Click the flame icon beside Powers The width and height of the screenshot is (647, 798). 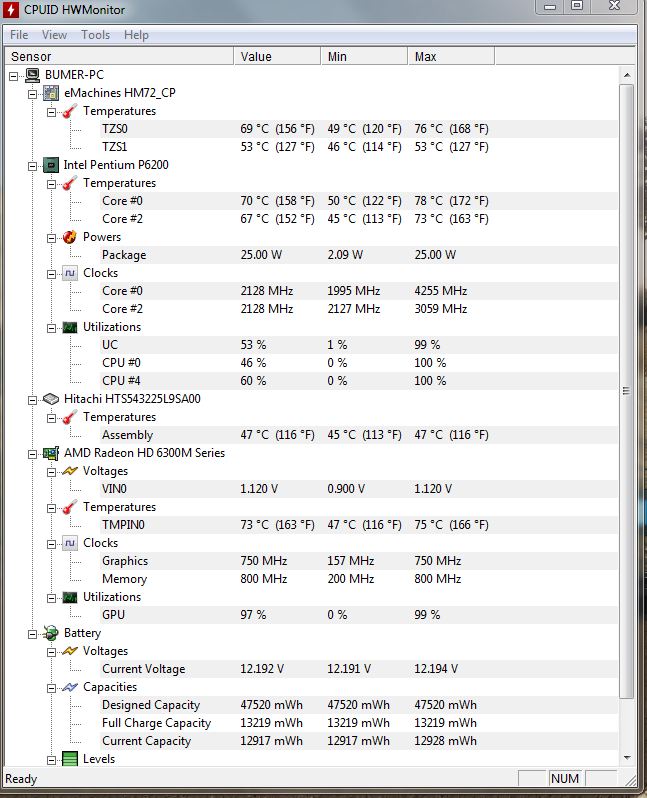click(69, 237)
